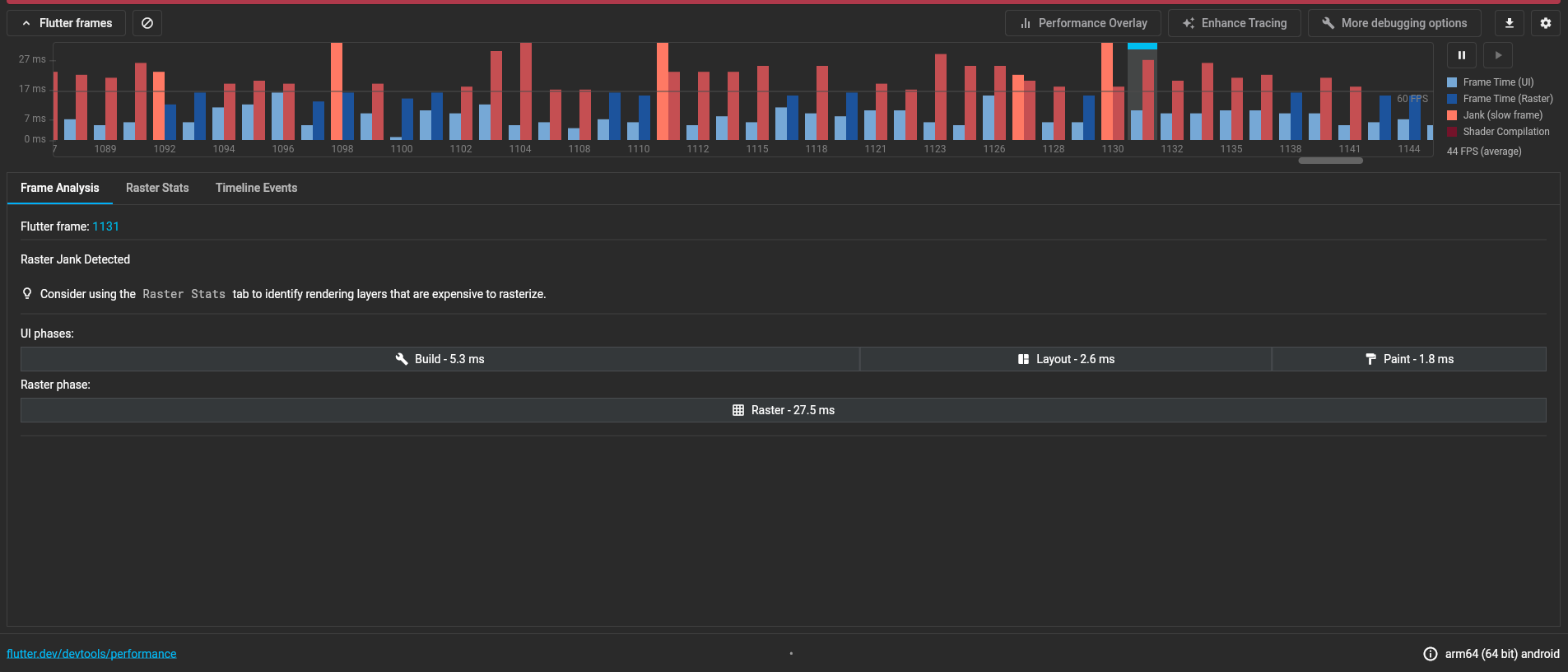Pause frame recording
This screenshot has width=1568, height=672.
pos(1461,55)
